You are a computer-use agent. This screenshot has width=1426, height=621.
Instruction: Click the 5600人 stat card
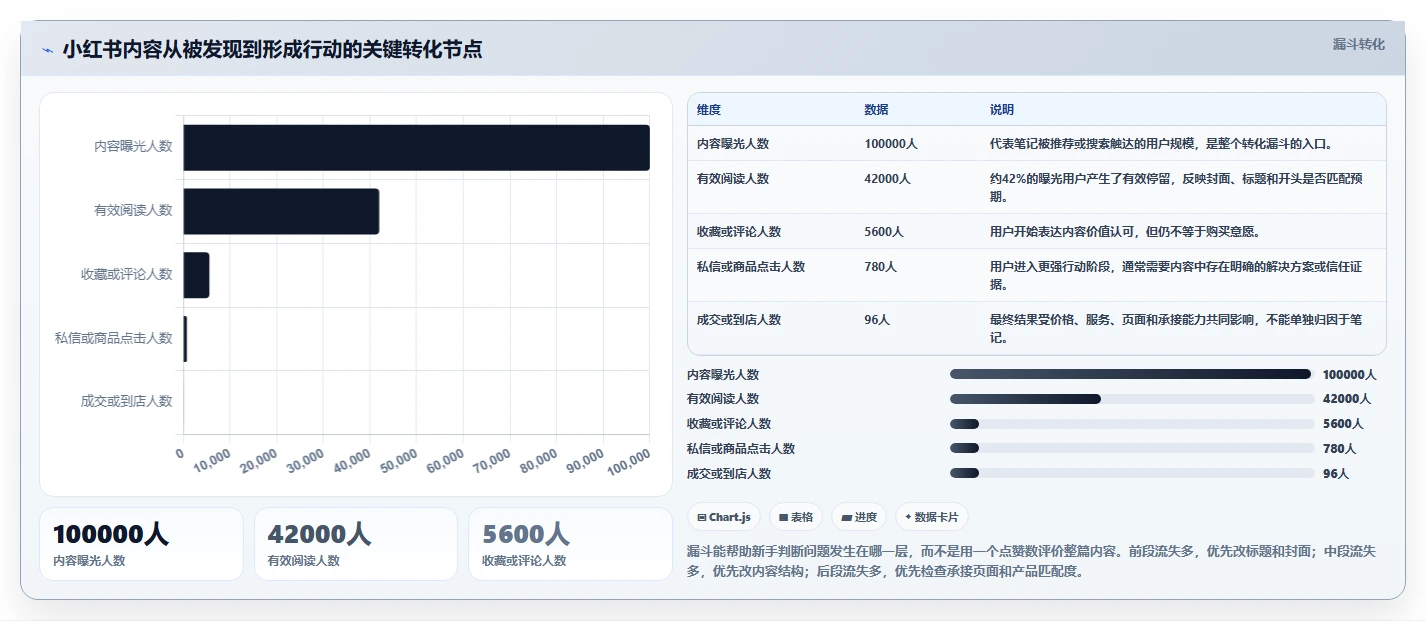(570, 544)
